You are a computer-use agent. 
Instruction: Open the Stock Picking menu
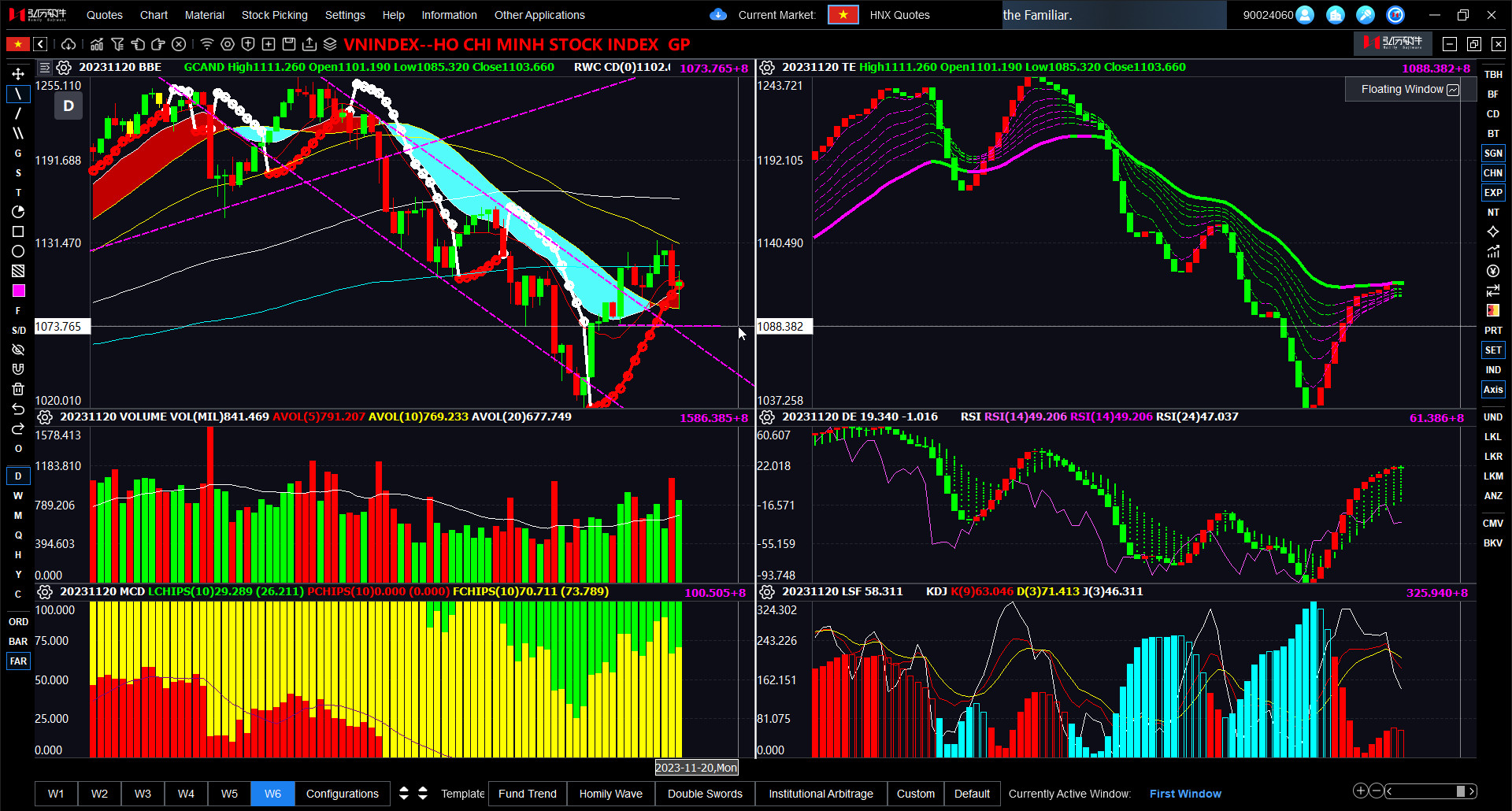[x=274, y=15]
